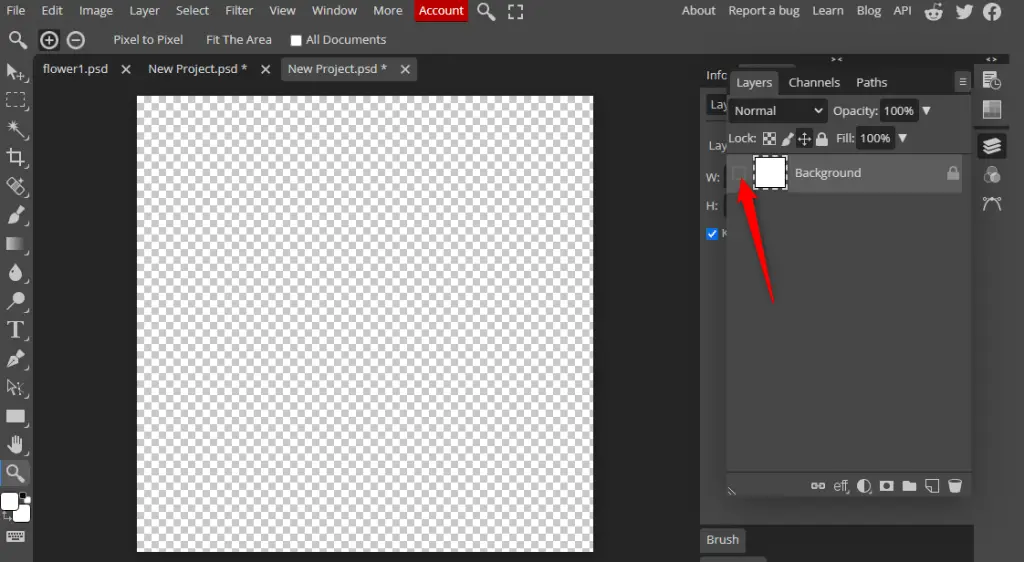Open the Opacity slider arrow

[926, 111]
